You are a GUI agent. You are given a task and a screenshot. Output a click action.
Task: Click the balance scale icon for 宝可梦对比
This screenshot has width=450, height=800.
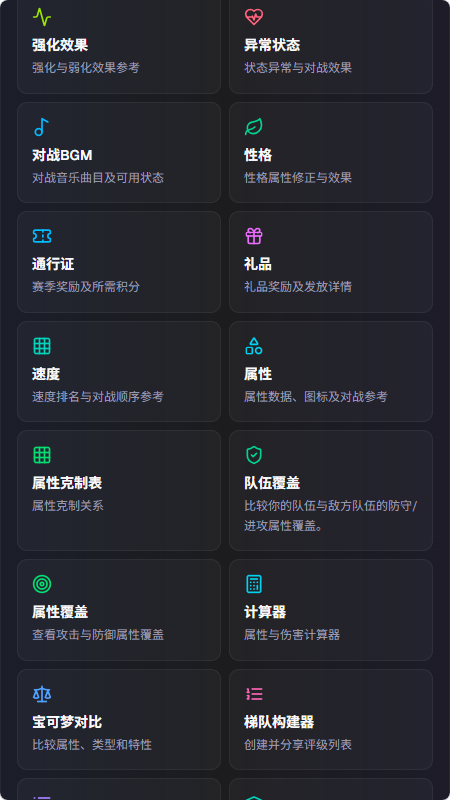(42, 694)
